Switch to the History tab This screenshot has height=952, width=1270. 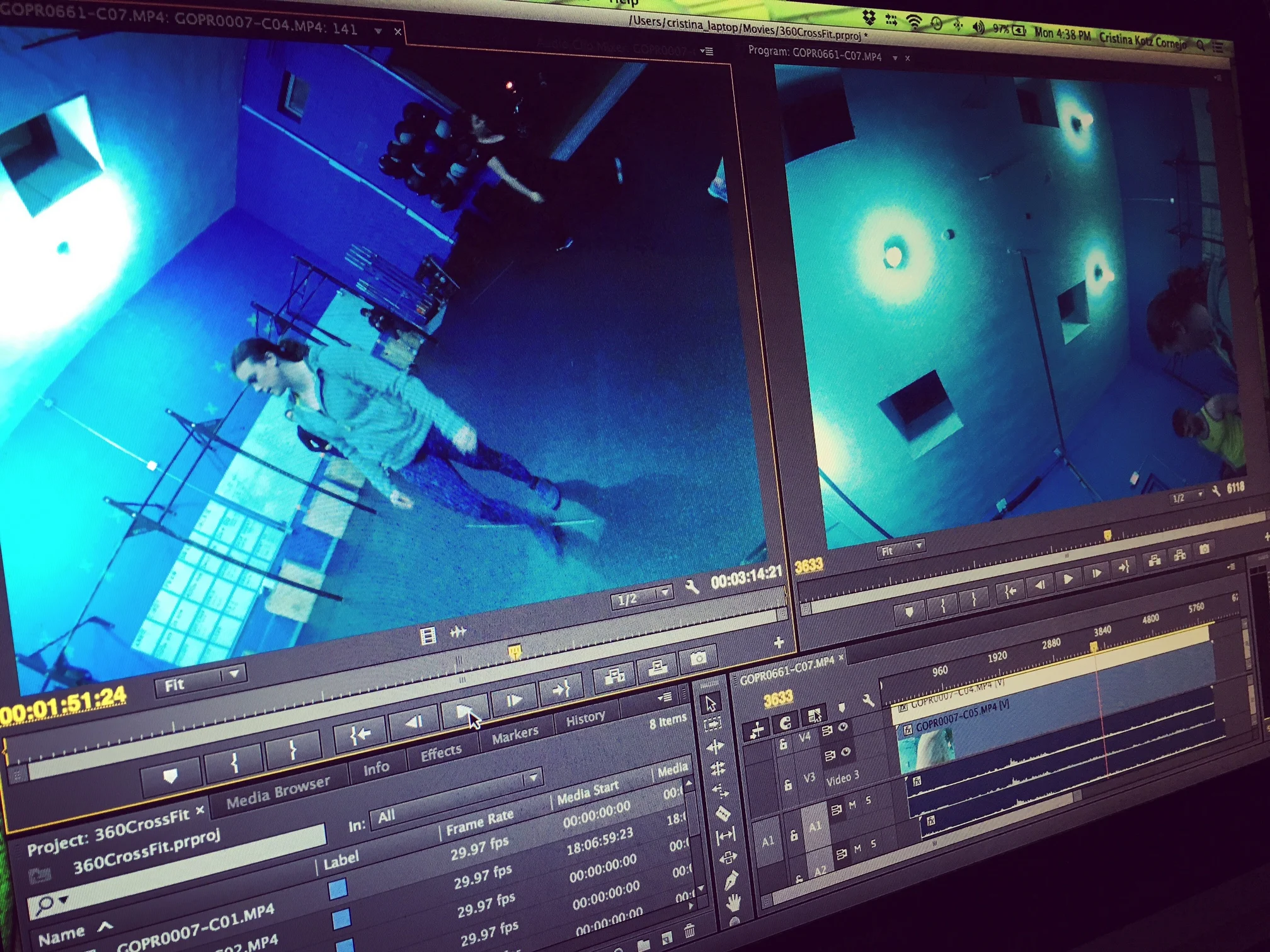point(585,718)
